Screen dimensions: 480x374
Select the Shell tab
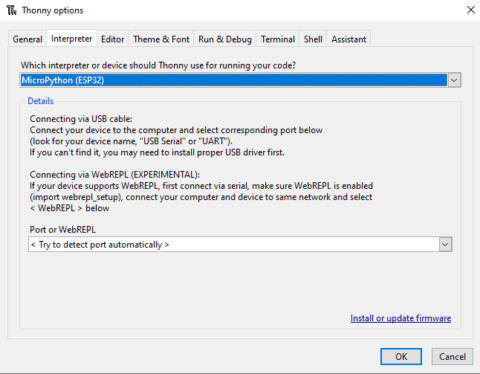313,39
